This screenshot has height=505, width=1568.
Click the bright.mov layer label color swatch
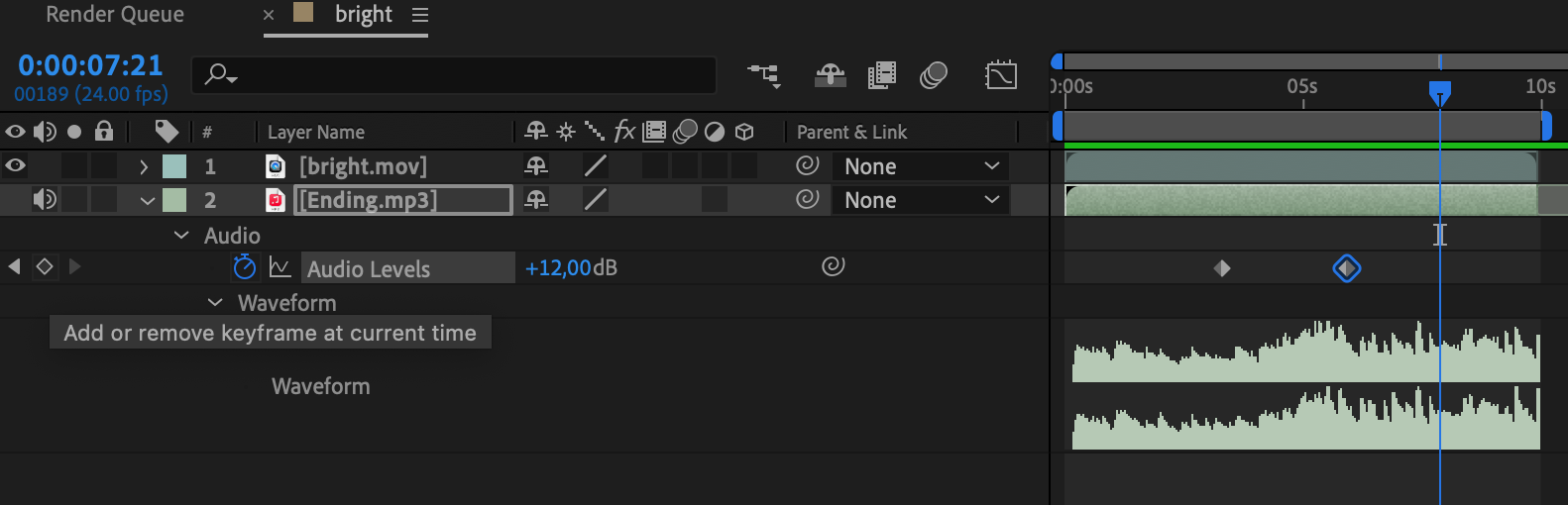(x=174, y=166)
